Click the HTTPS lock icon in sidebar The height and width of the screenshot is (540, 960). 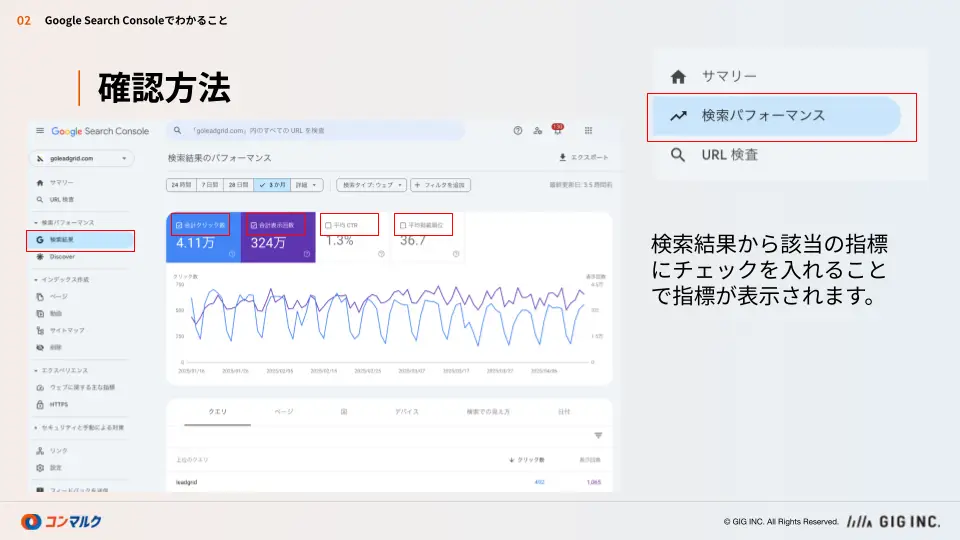(x=40, y=405)
